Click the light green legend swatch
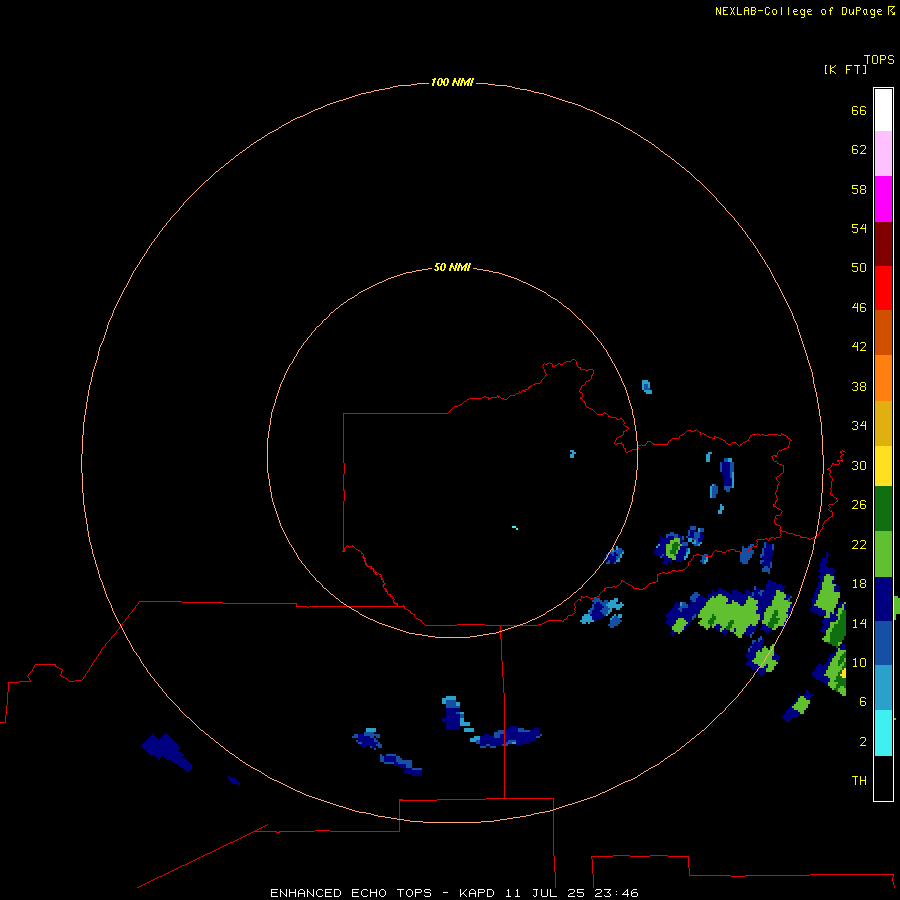Screen dimensions: 900x900 (x=883, y=554)
